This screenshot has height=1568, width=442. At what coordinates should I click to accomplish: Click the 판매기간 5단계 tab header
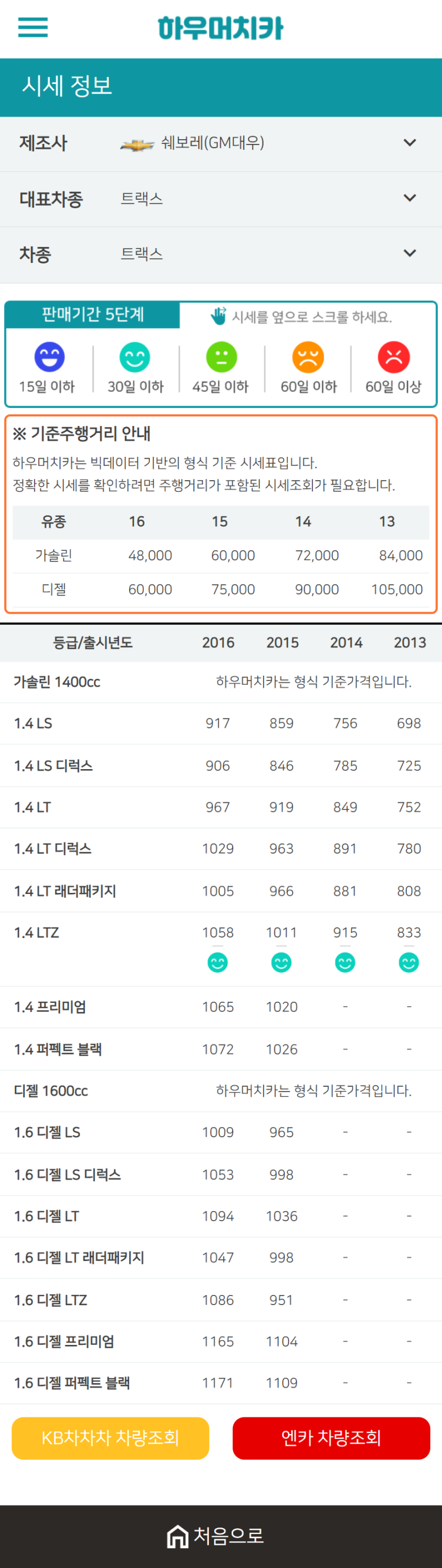coord(93,315)
